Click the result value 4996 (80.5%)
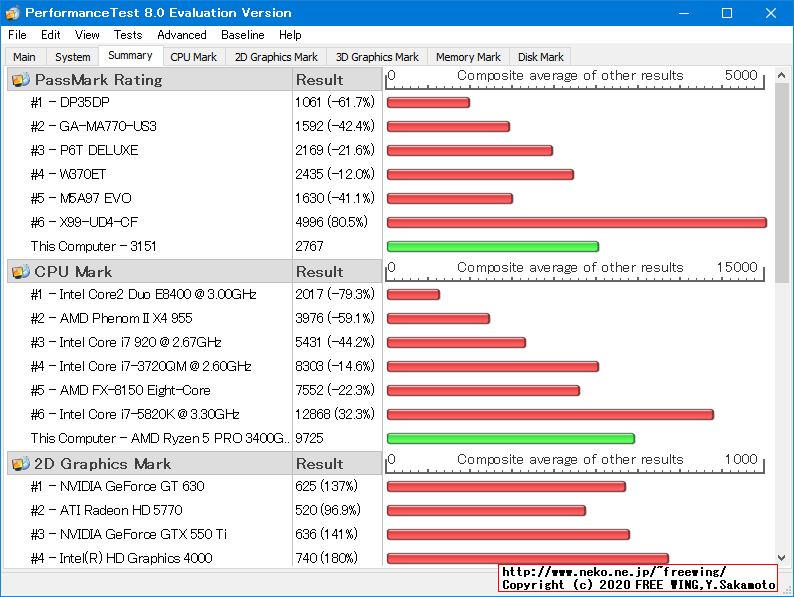Viewport: 794px width, 597px height. [332, 222]
